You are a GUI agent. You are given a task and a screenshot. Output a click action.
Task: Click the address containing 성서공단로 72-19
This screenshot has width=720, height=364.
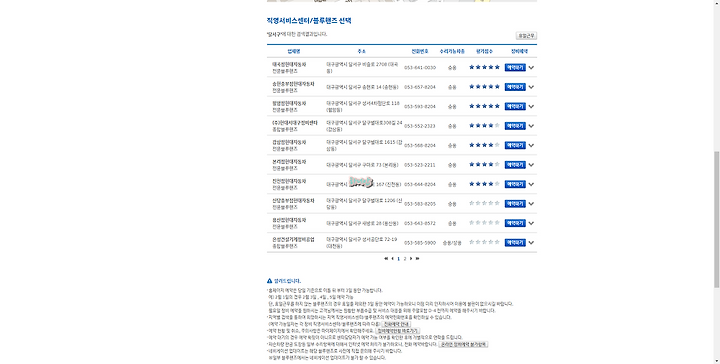(x=362, y=243)
